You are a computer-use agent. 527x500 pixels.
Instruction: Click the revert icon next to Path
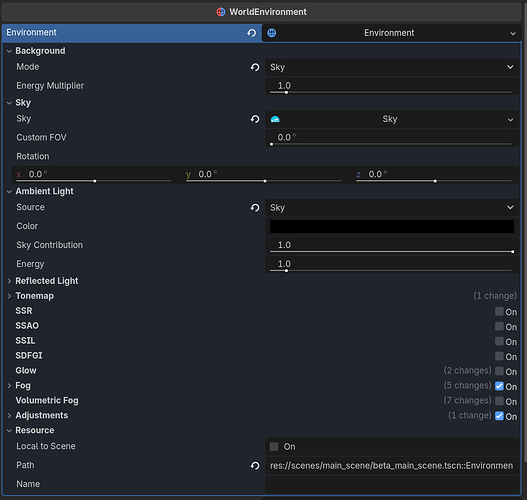(x=255, y=465)
